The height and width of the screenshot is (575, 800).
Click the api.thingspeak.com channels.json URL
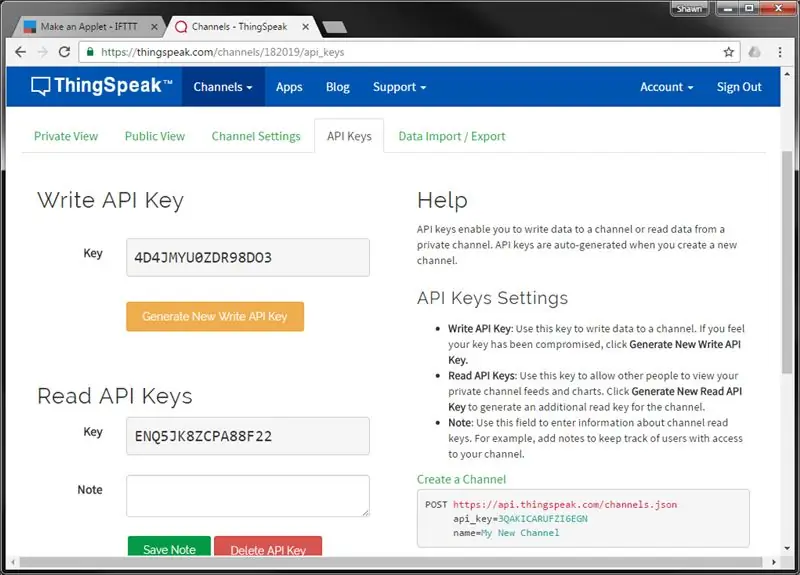(x=565, y=505)
